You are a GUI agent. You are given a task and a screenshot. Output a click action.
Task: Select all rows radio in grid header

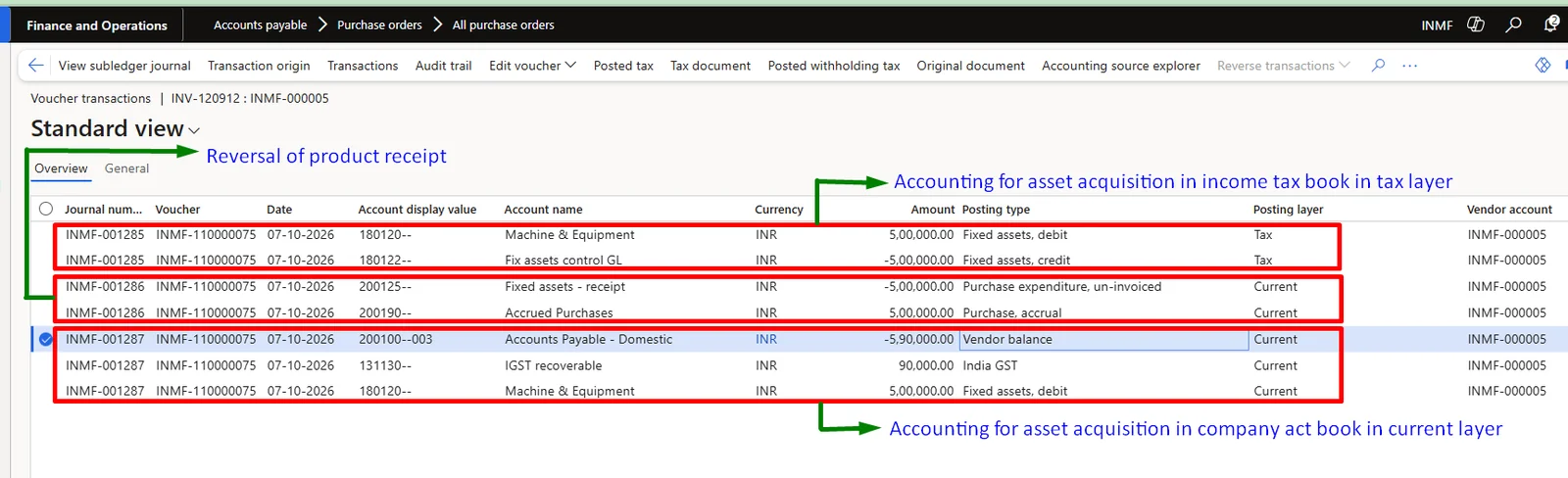point(46,209)
